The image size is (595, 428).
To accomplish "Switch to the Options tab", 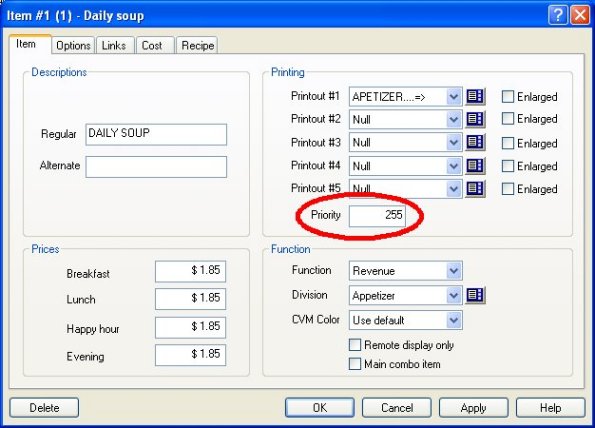I will click(73, 46).
